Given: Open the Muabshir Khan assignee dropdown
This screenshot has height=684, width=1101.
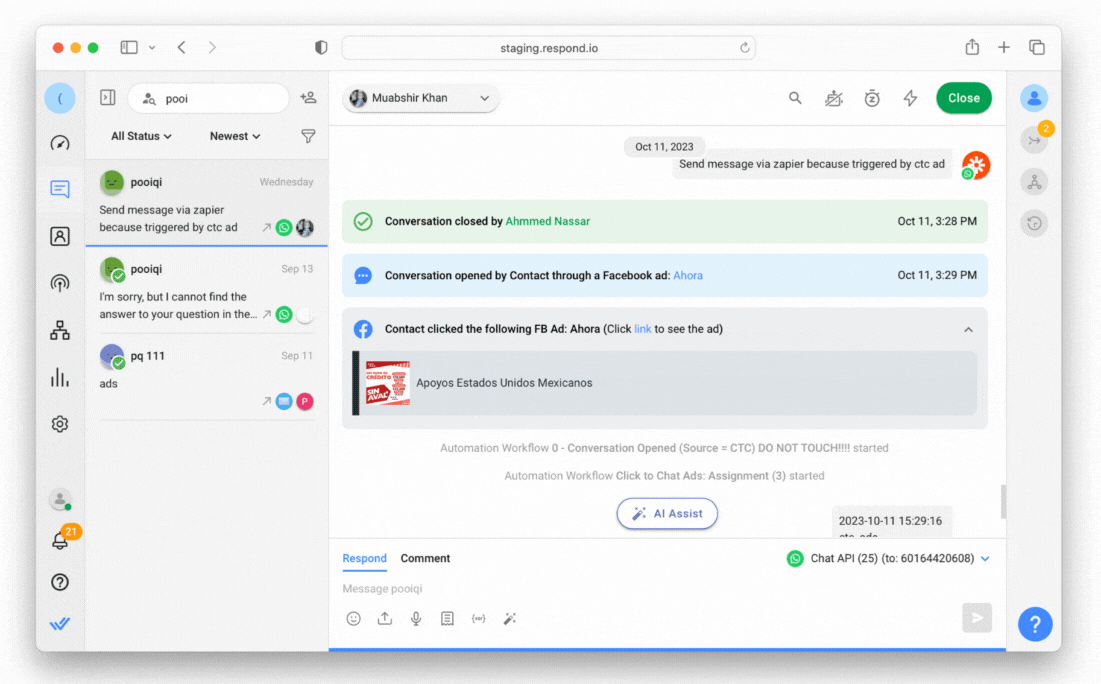Looking at the screenshot, I should (x=421, y=98).
